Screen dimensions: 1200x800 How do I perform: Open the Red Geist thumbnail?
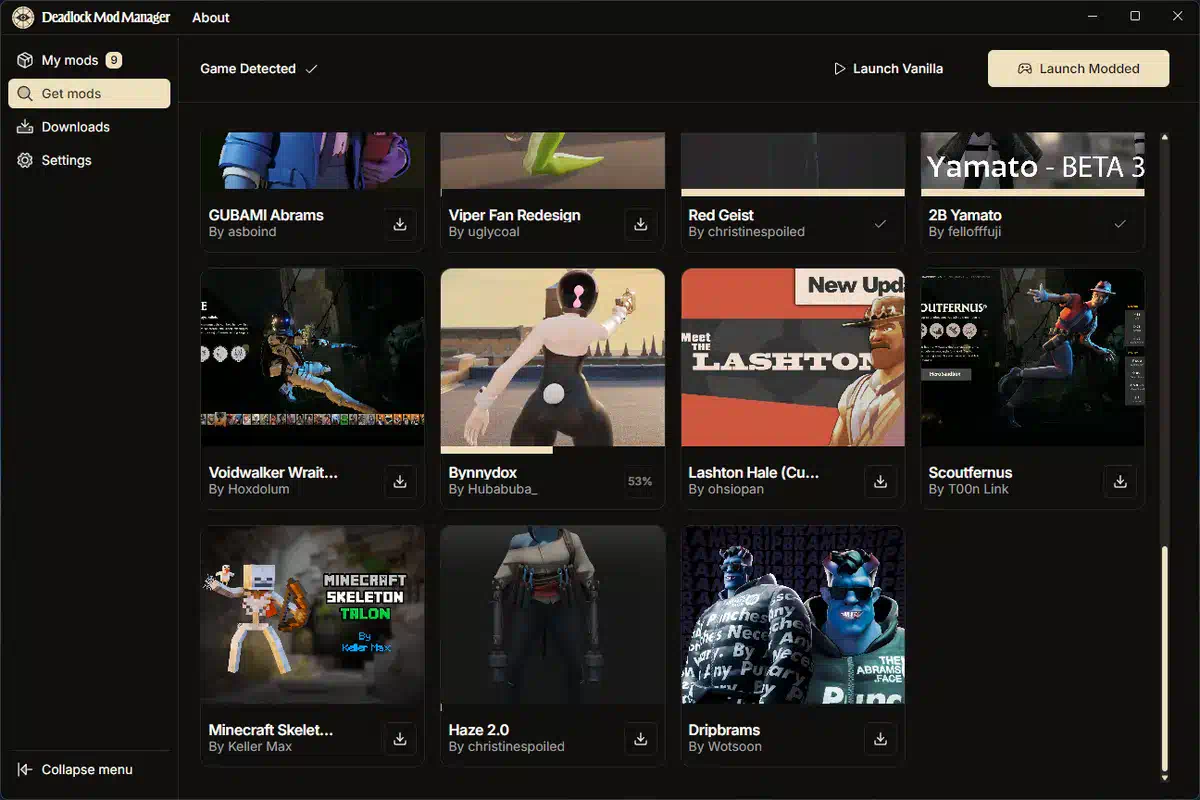(793, 161)
